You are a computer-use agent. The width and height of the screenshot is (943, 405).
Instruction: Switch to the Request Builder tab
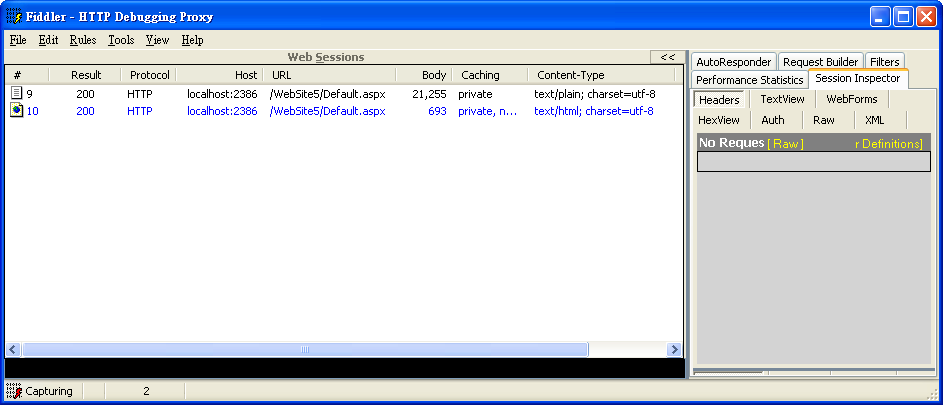click(820, 62)
